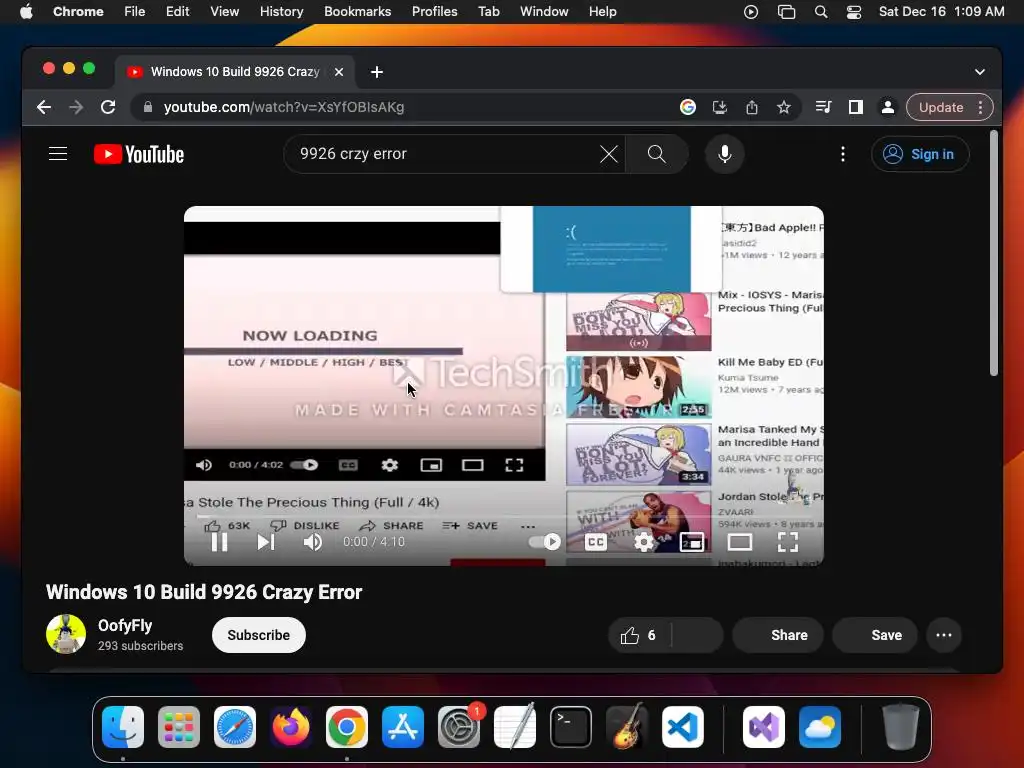
Task: Open the History menu
Action: pos(281,12)
